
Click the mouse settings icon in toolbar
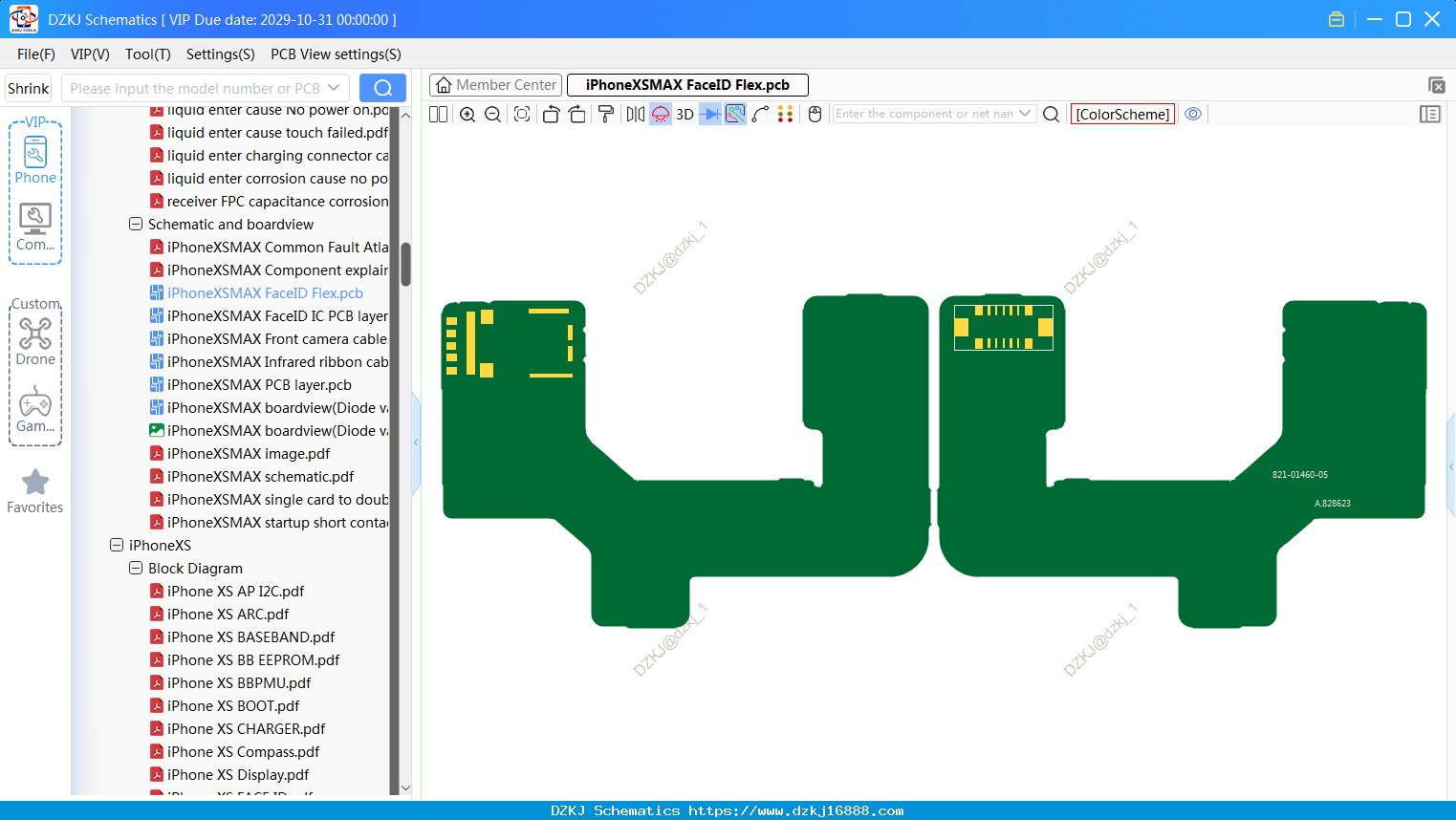pyautogui.click(x=815, y=115)
